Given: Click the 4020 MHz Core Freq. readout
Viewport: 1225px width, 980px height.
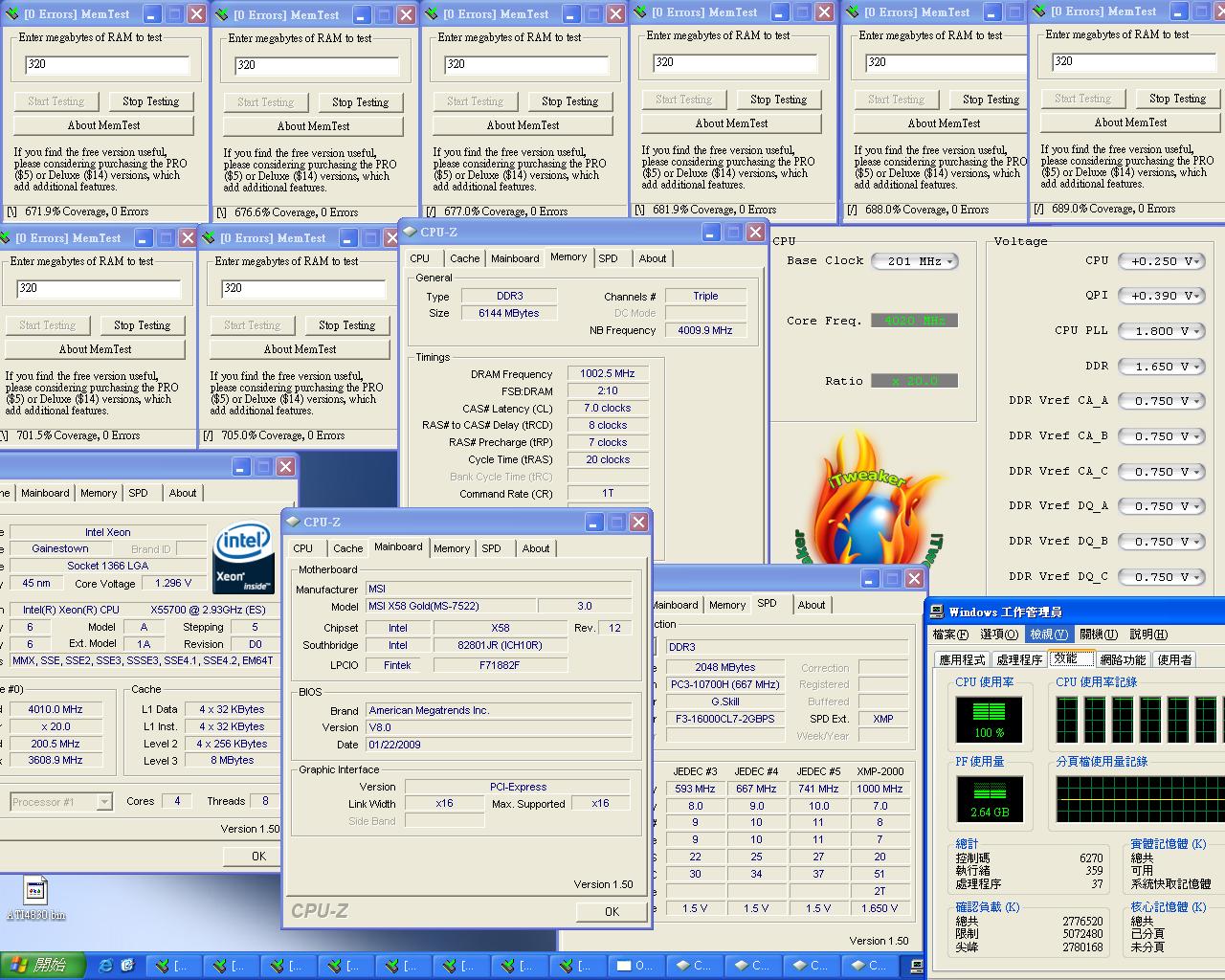Looking at the screenshot, I should [x=914, y=321].
